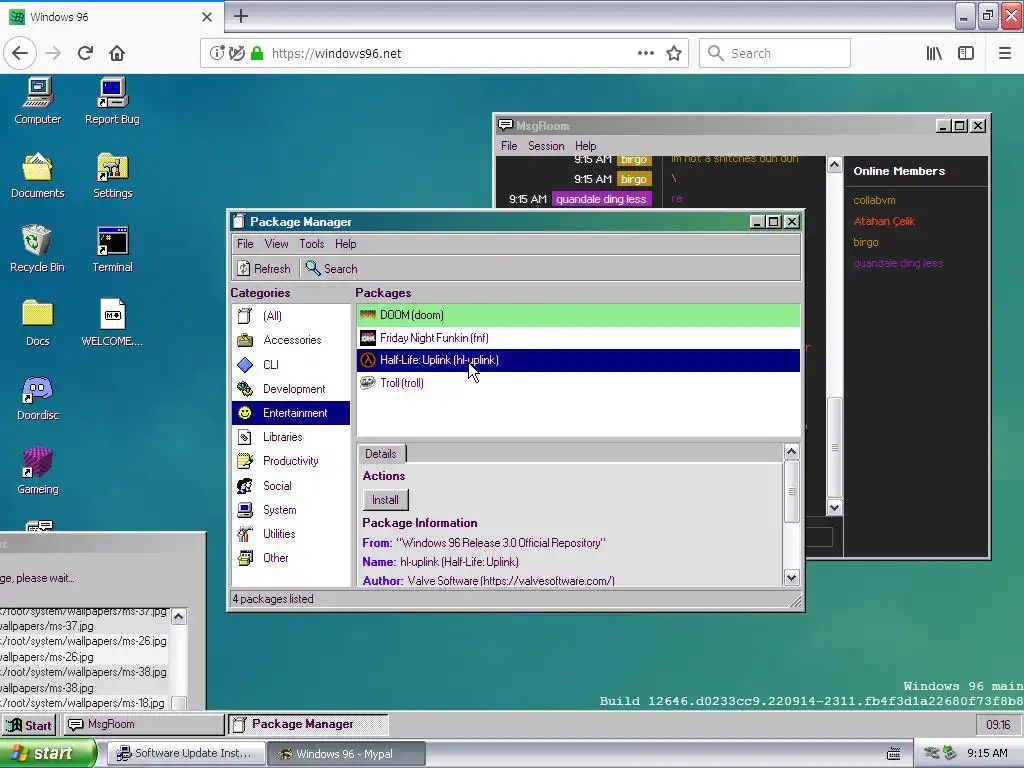This screenshot has width=1024, height=768.
Task: Open a new browser tab
Action: coord(241,16)
